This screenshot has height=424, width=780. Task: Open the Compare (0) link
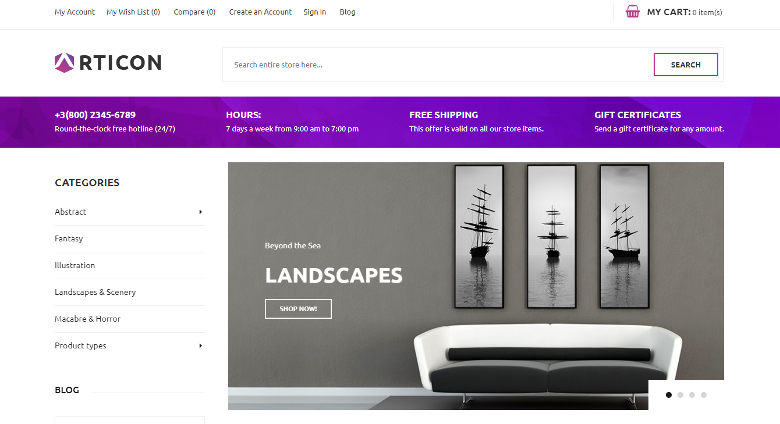(195, 12)
